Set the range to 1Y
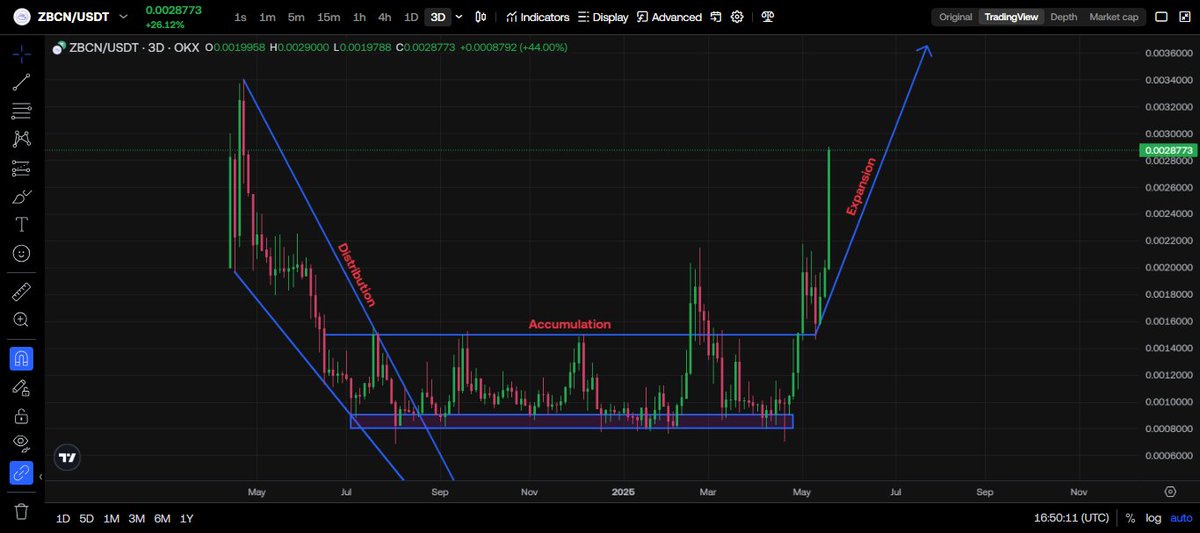Image resolution: width=1200 pixels, height=533 pixels. pos(186,518)
